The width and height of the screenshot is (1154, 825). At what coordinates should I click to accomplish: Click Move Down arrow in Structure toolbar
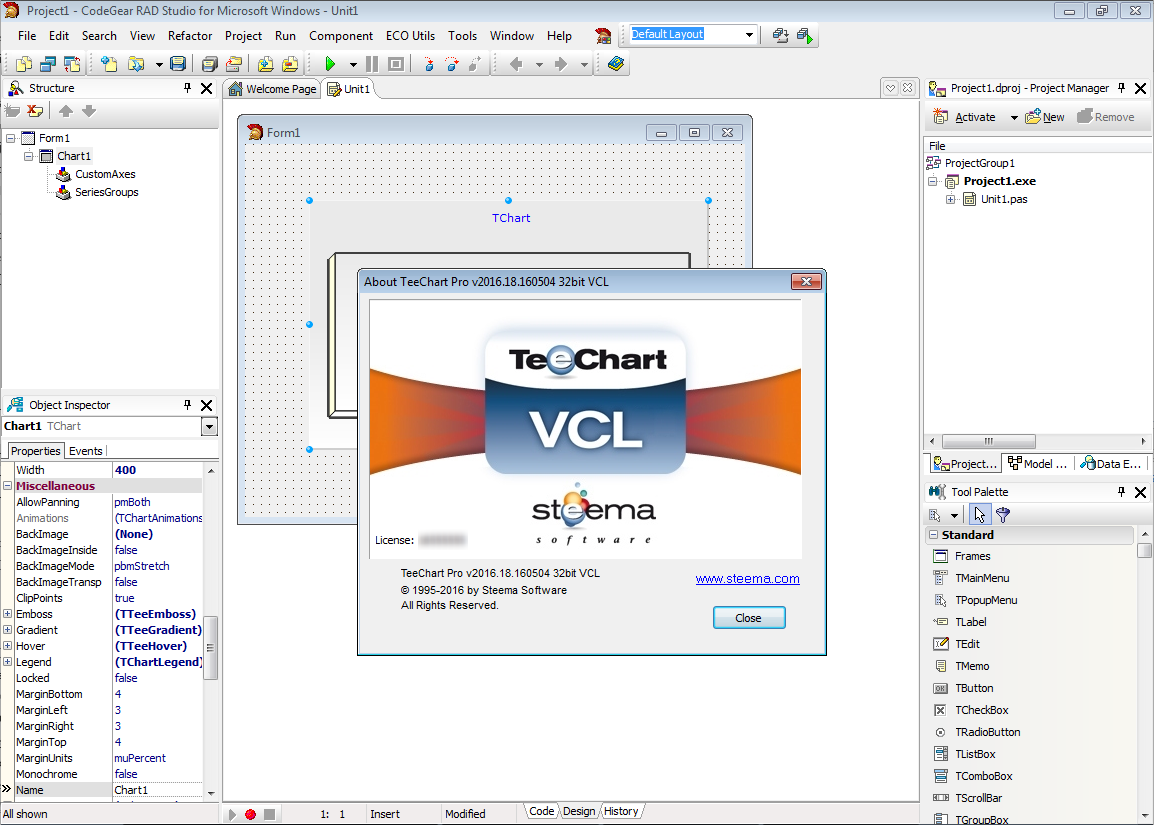coord(89,111)
